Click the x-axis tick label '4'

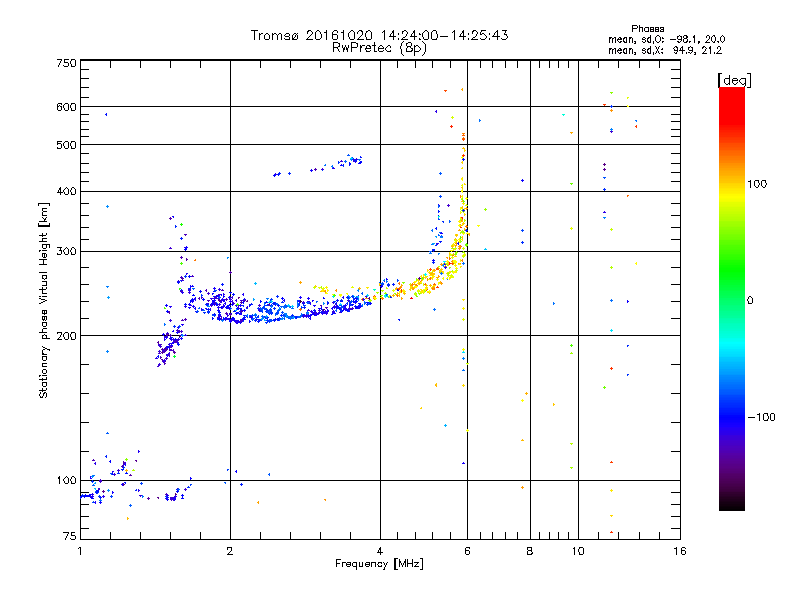click(x=380, y=551)
